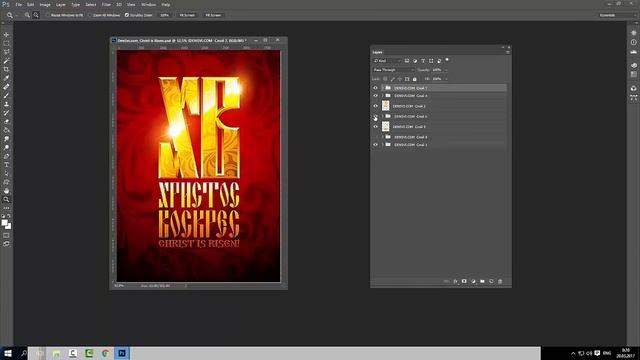Select the Dodge tool
Viewport: 640px width, 360px height.
coord(6,147)
